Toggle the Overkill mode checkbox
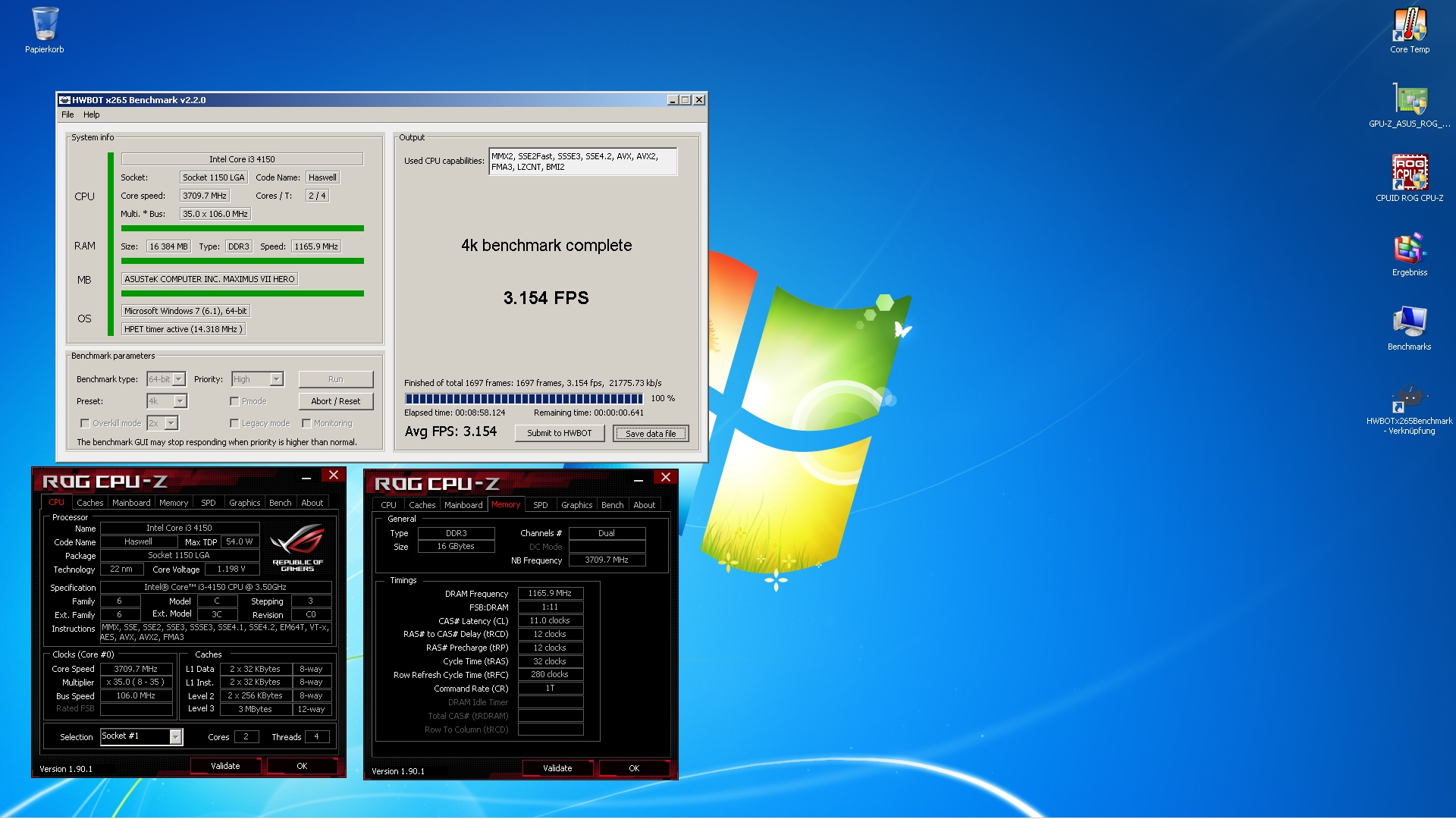 (85, 424)
